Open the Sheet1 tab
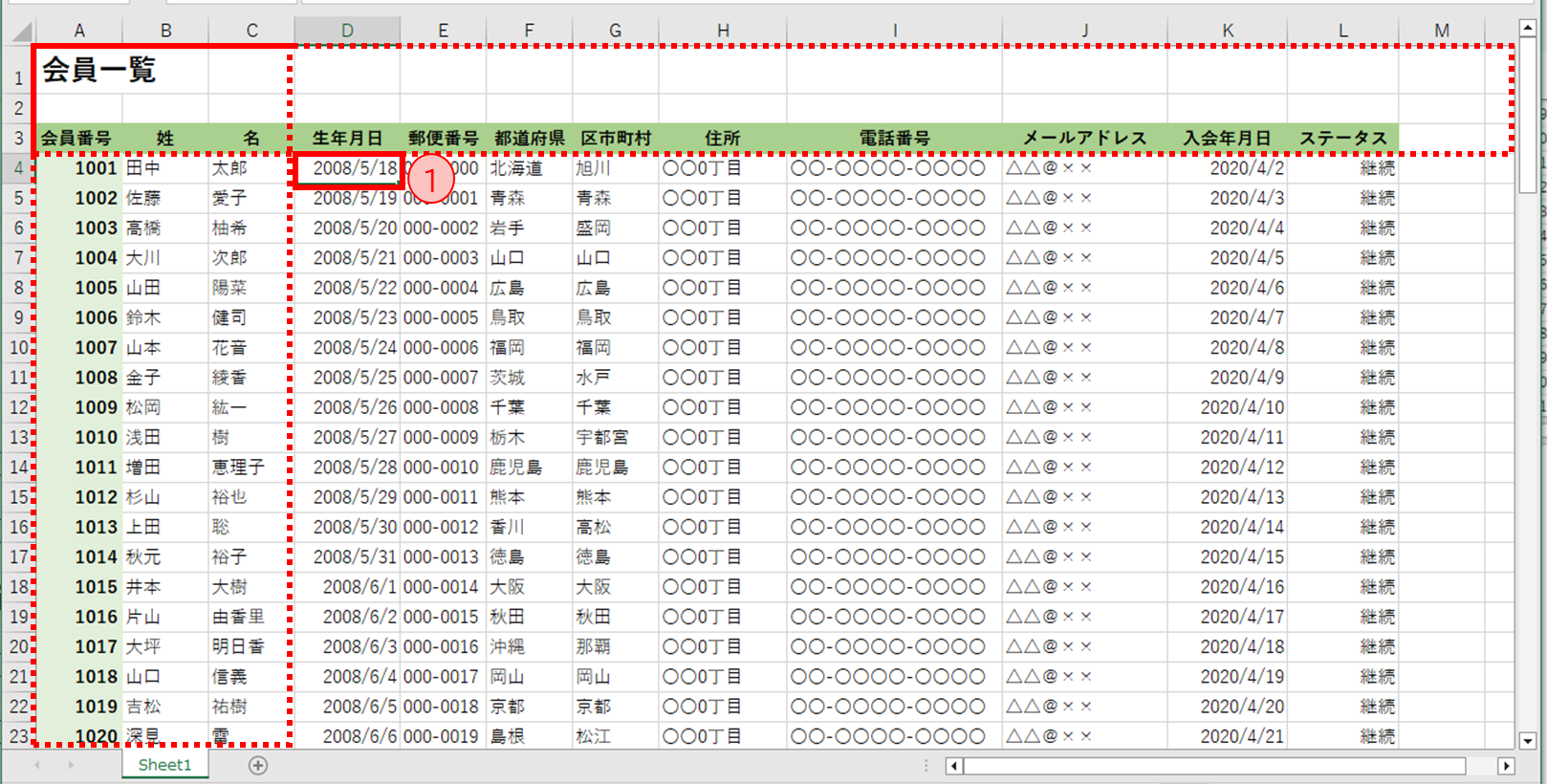 [x=164, y=765]
